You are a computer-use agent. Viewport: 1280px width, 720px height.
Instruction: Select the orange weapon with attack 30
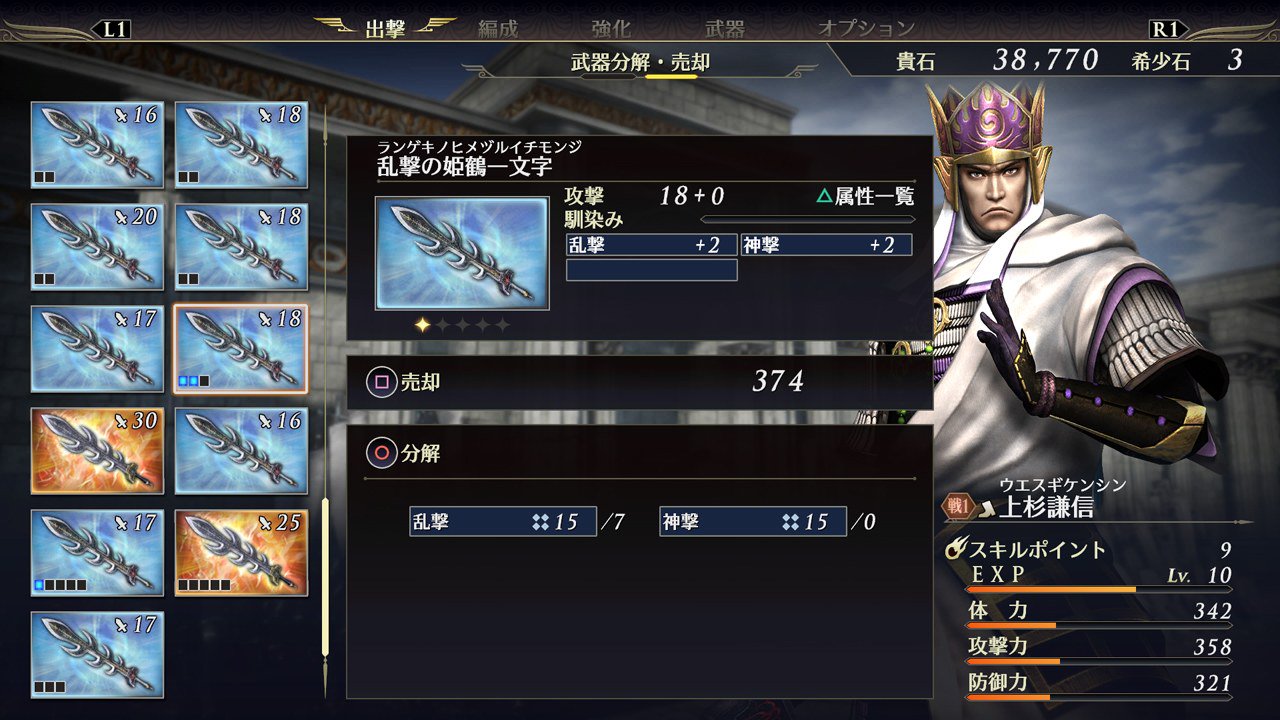[97, 450]
